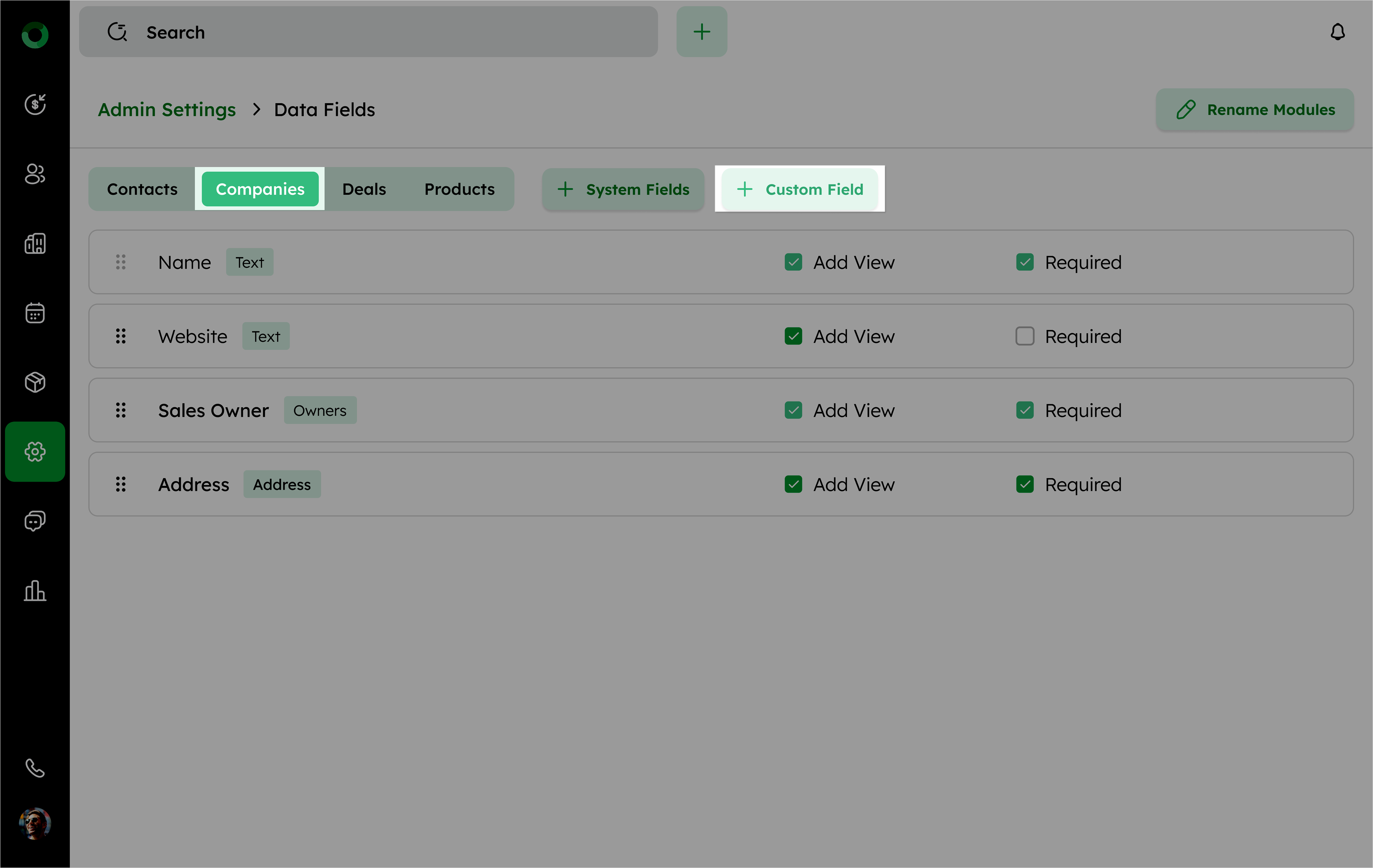Click the notification bell icon

[1337, 32]
